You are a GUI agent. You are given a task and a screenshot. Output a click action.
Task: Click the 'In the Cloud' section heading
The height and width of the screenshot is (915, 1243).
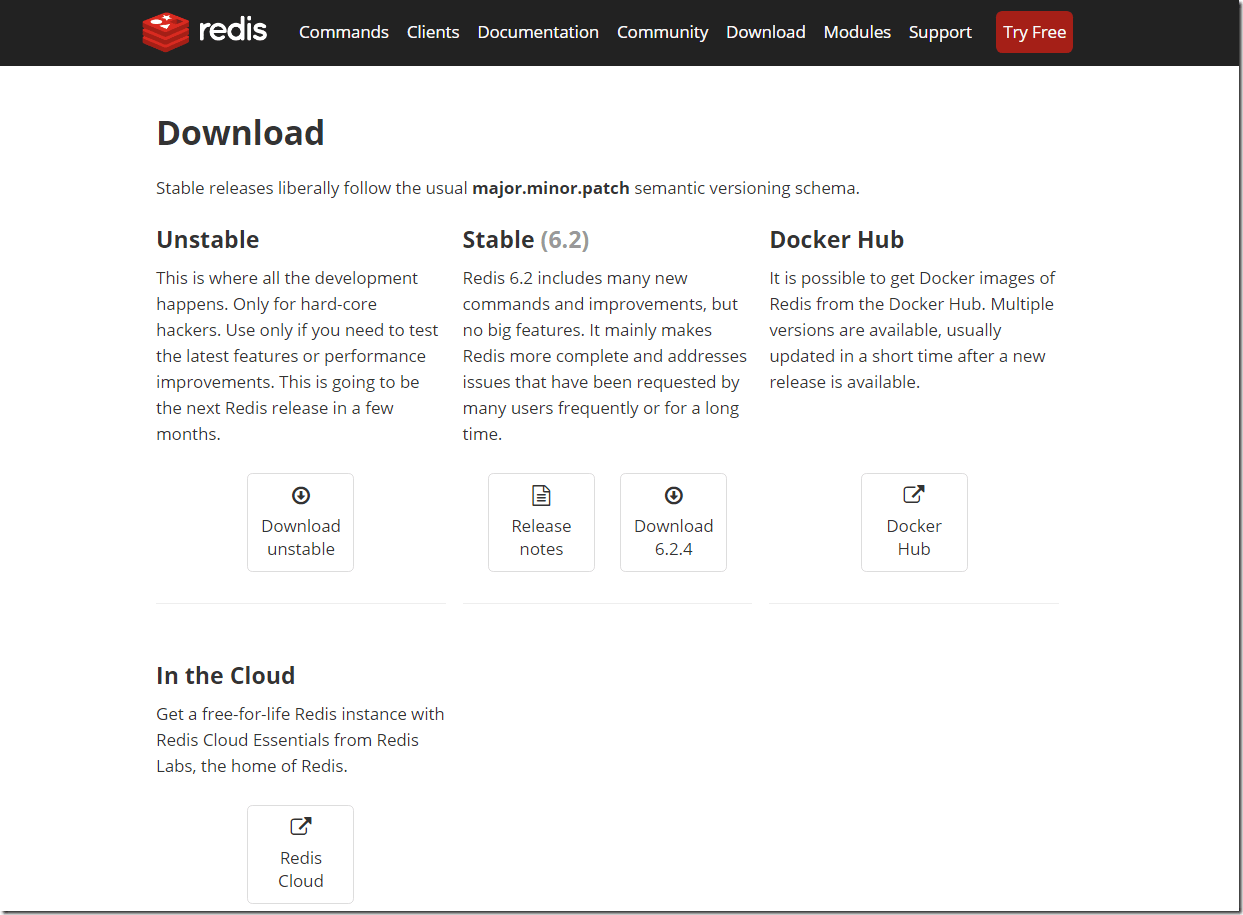226,676
